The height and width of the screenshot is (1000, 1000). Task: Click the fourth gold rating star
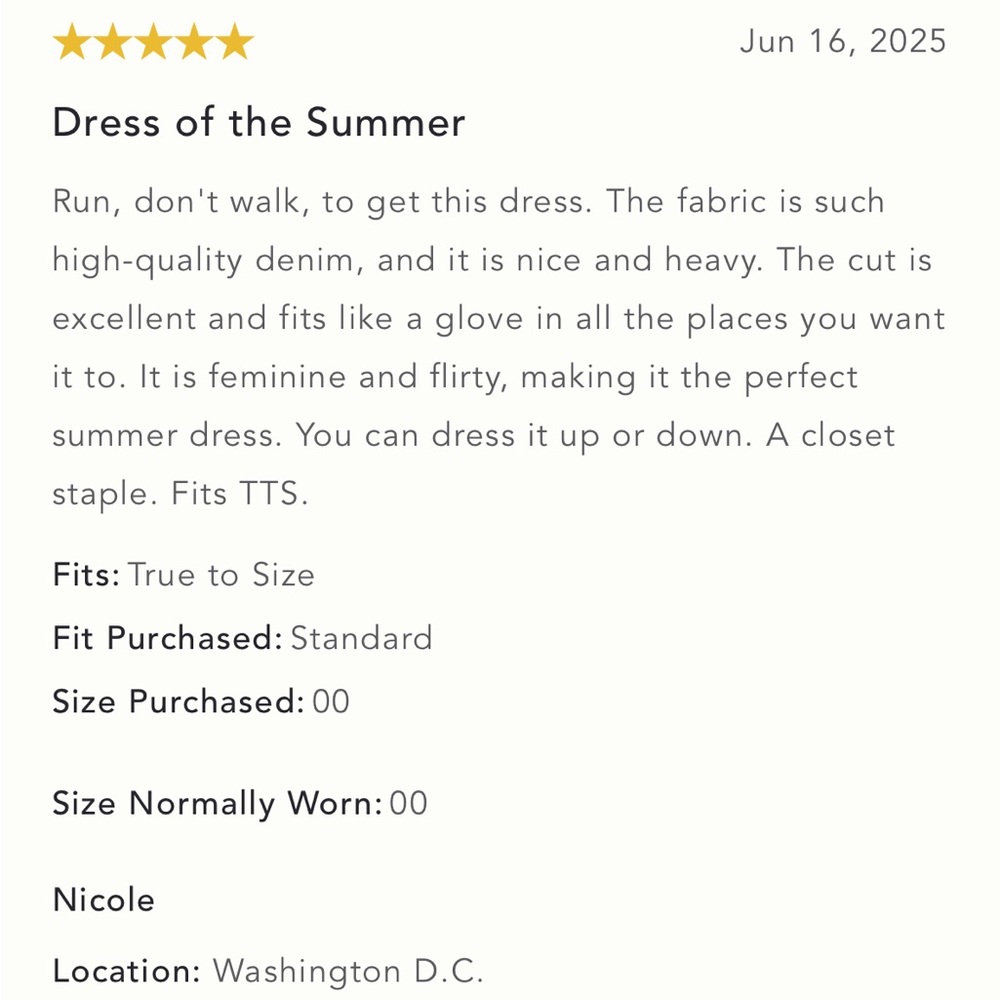pyautogui.click(x=194, y=44)
